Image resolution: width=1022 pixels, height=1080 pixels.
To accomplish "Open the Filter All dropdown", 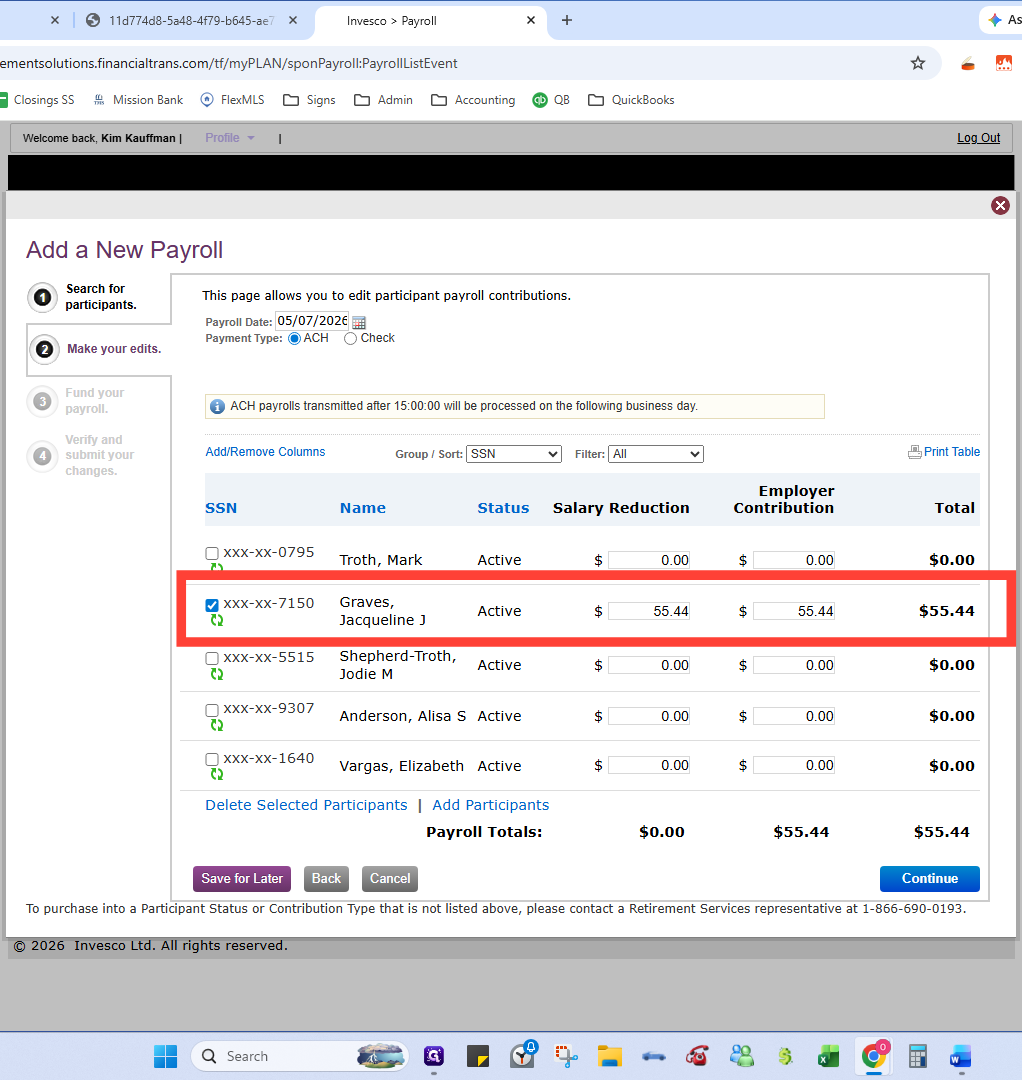I will [656, 454].
